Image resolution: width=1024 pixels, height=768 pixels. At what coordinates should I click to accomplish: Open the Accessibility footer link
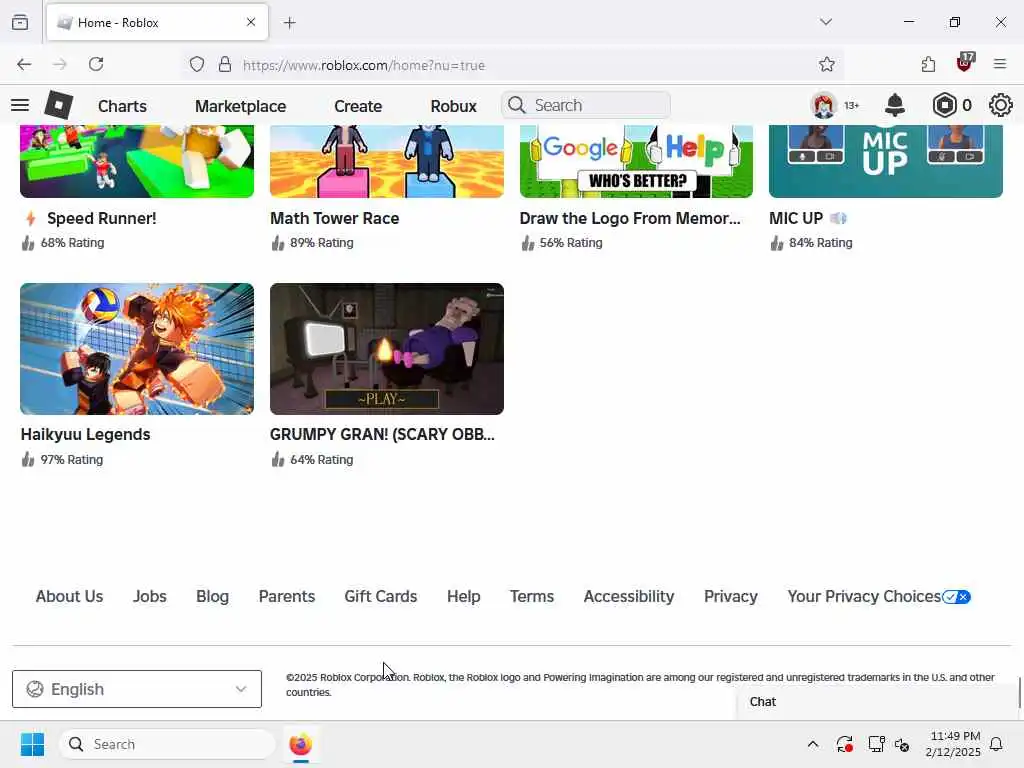point(629,596)
